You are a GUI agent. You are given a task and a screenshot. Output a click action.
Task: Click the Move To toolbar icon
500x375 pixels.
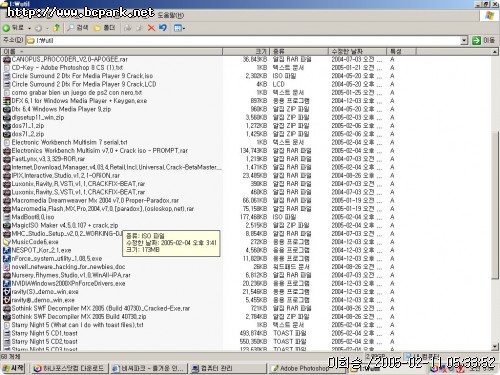click(128, 28)
